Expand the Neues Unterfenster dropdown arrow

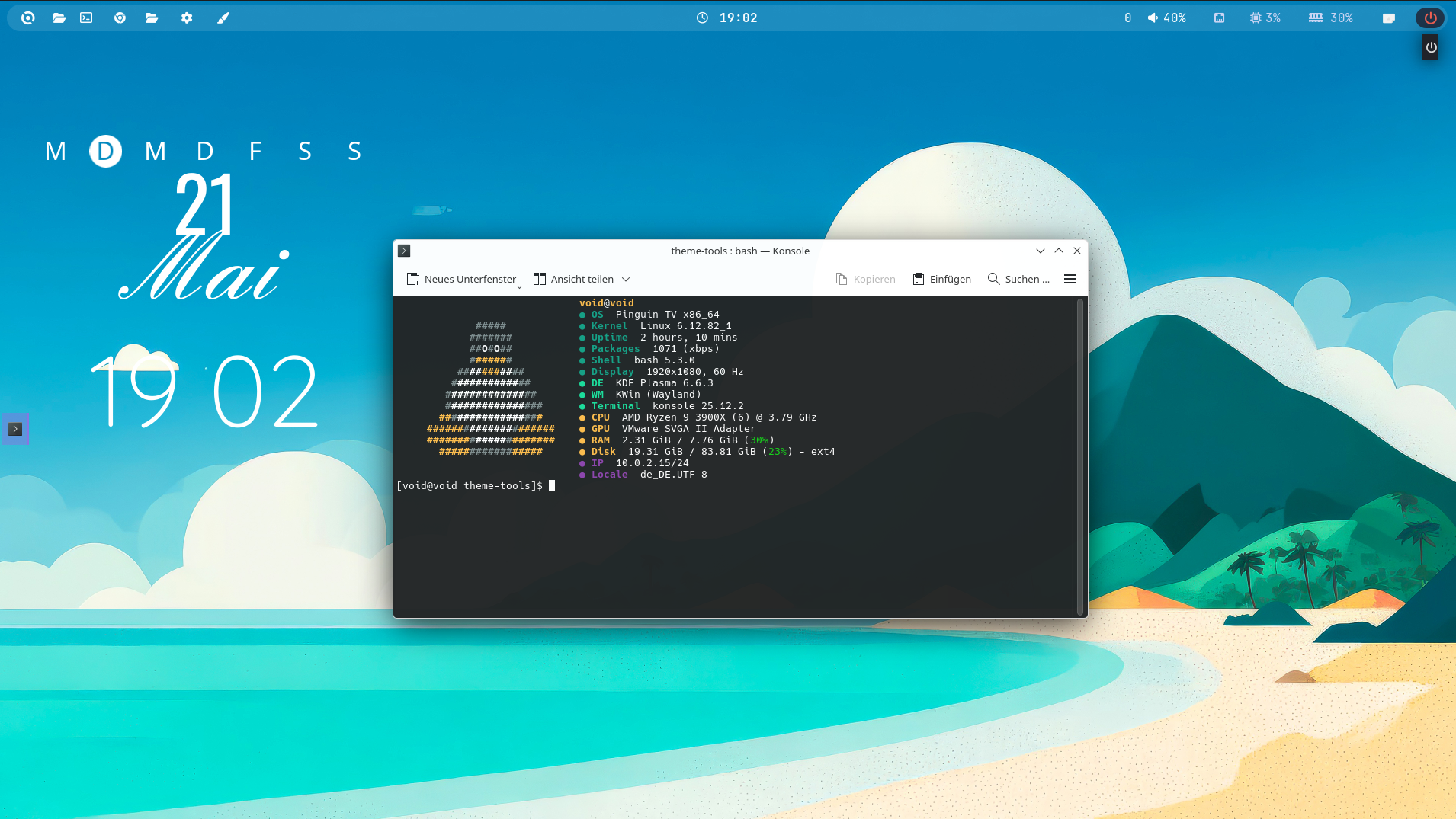tap(520, 287)
